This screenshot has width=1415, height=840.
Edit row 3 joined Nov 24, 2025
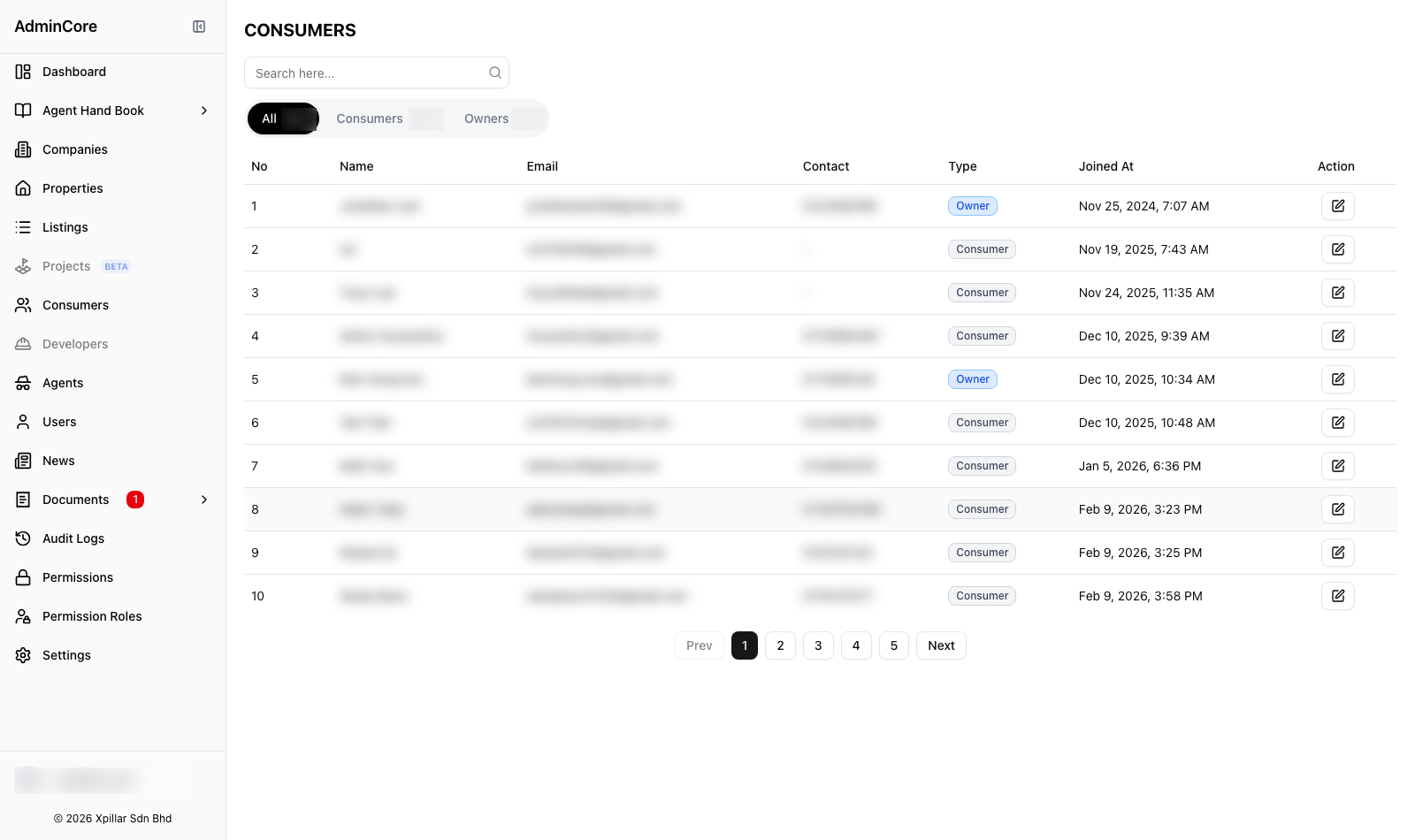1338,293
